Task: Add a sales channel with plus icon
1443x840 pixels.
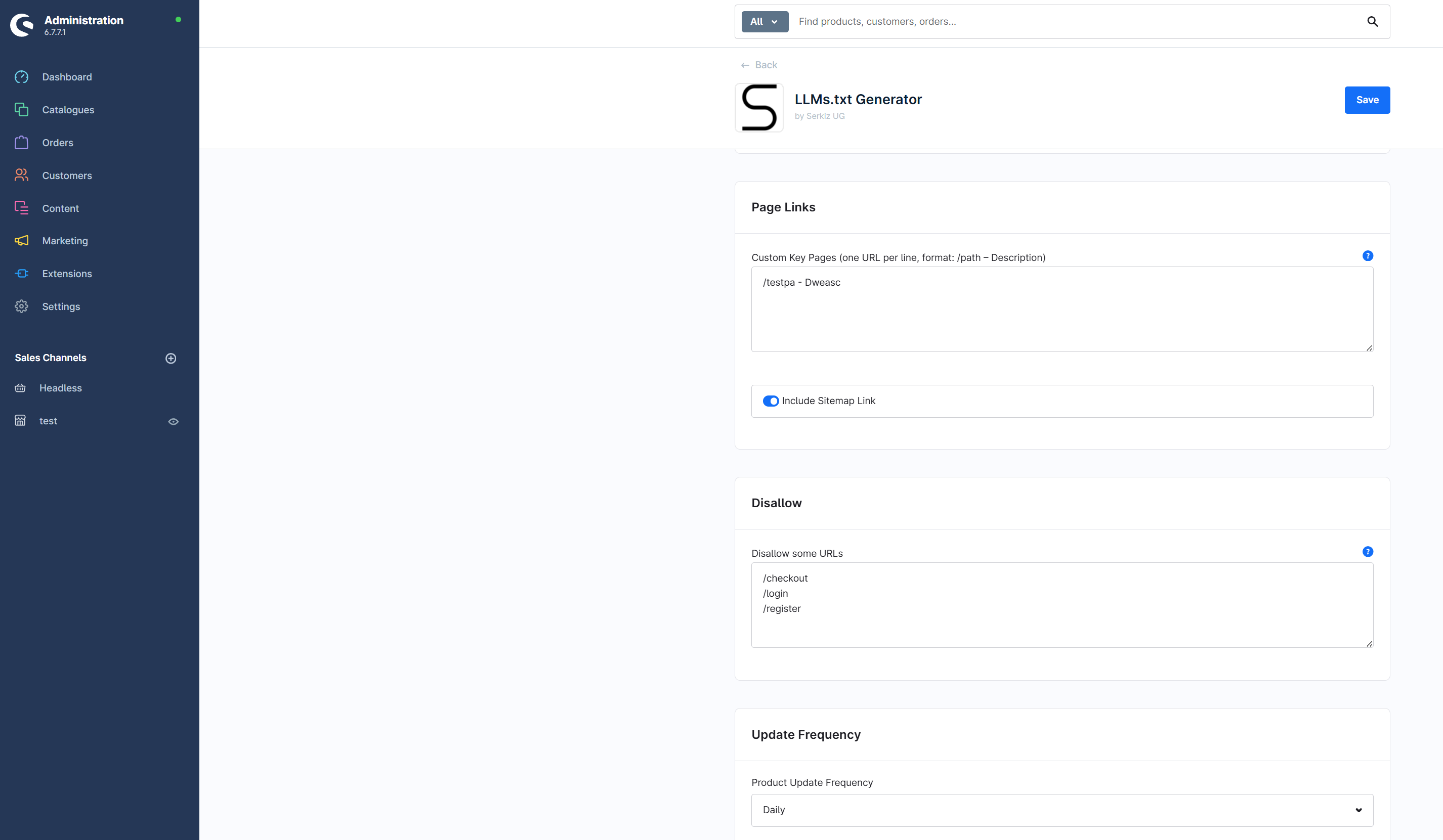Action: [171, 358]
